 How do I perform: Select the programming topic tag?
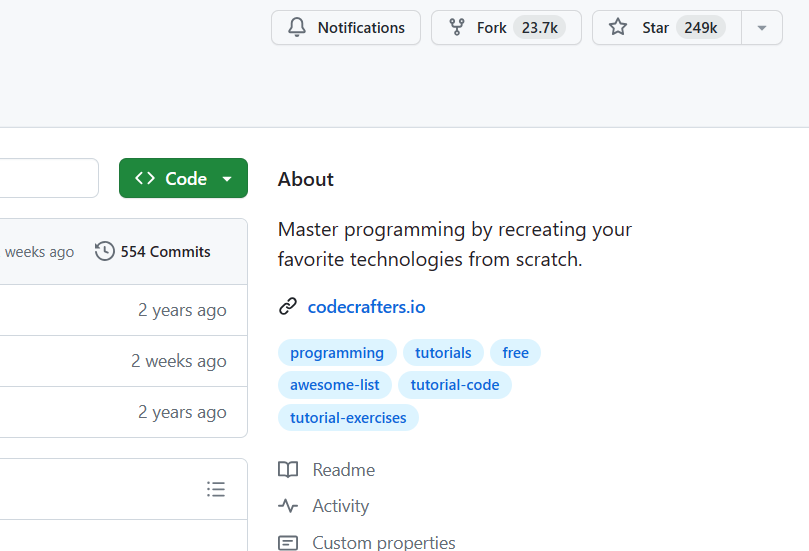point(337,353)
